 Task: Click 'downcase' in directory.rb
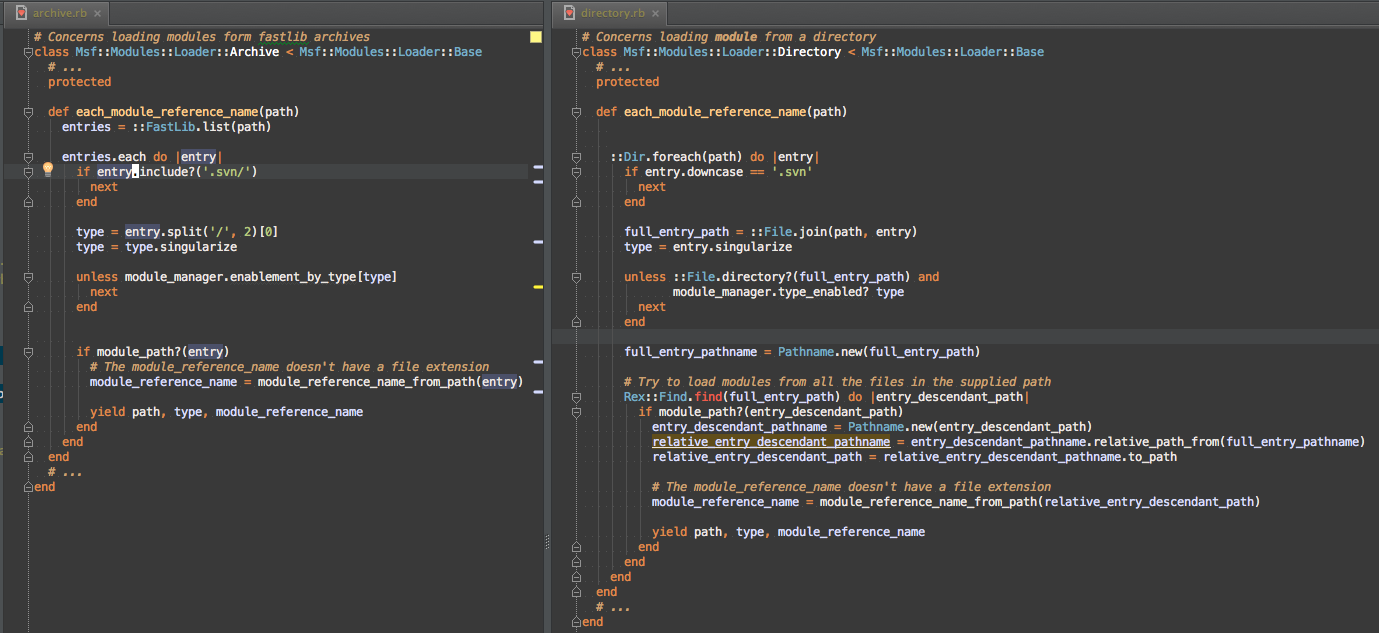click(715, 172)
